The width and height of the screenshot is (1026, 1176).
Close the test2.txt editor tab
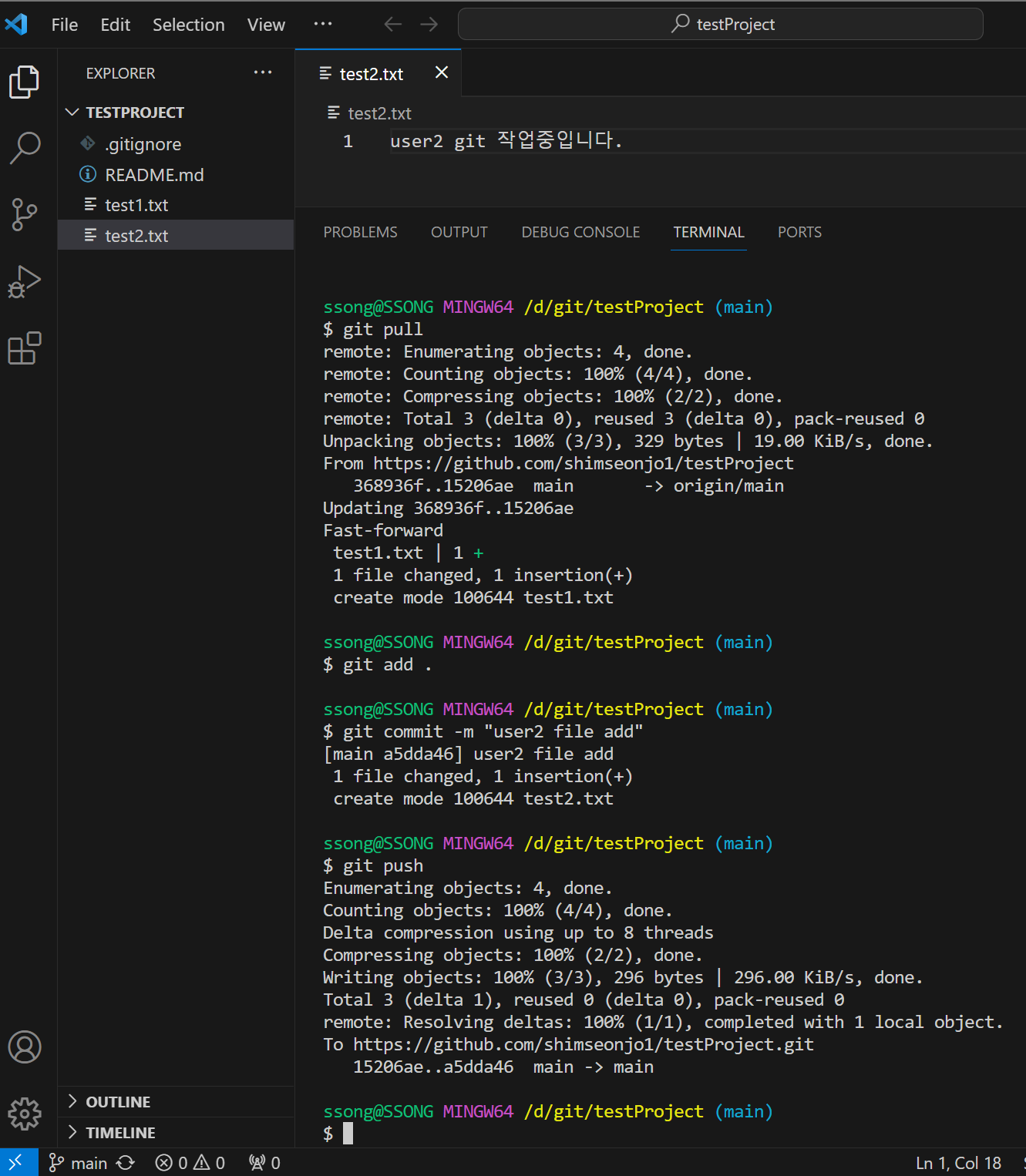(442, 72)
